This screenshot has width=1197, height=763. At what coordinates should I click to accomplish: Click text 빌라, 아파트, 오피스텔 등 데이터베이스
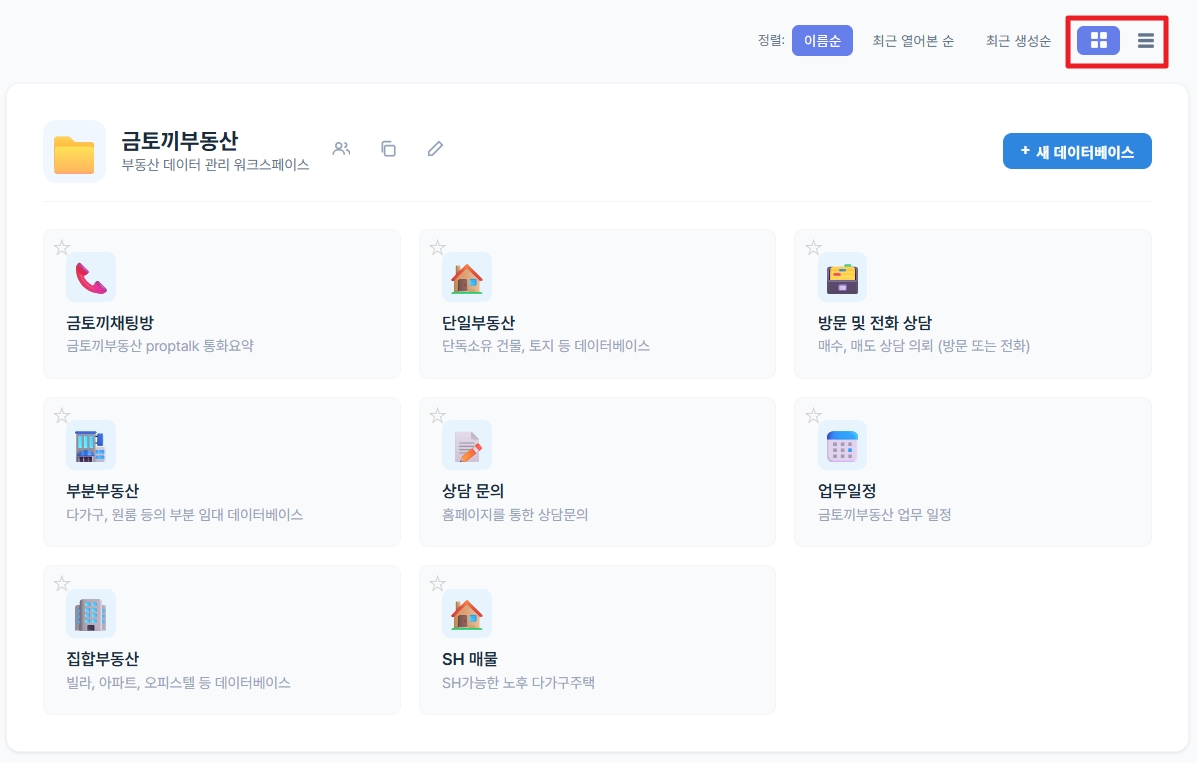tap(179, 683)
